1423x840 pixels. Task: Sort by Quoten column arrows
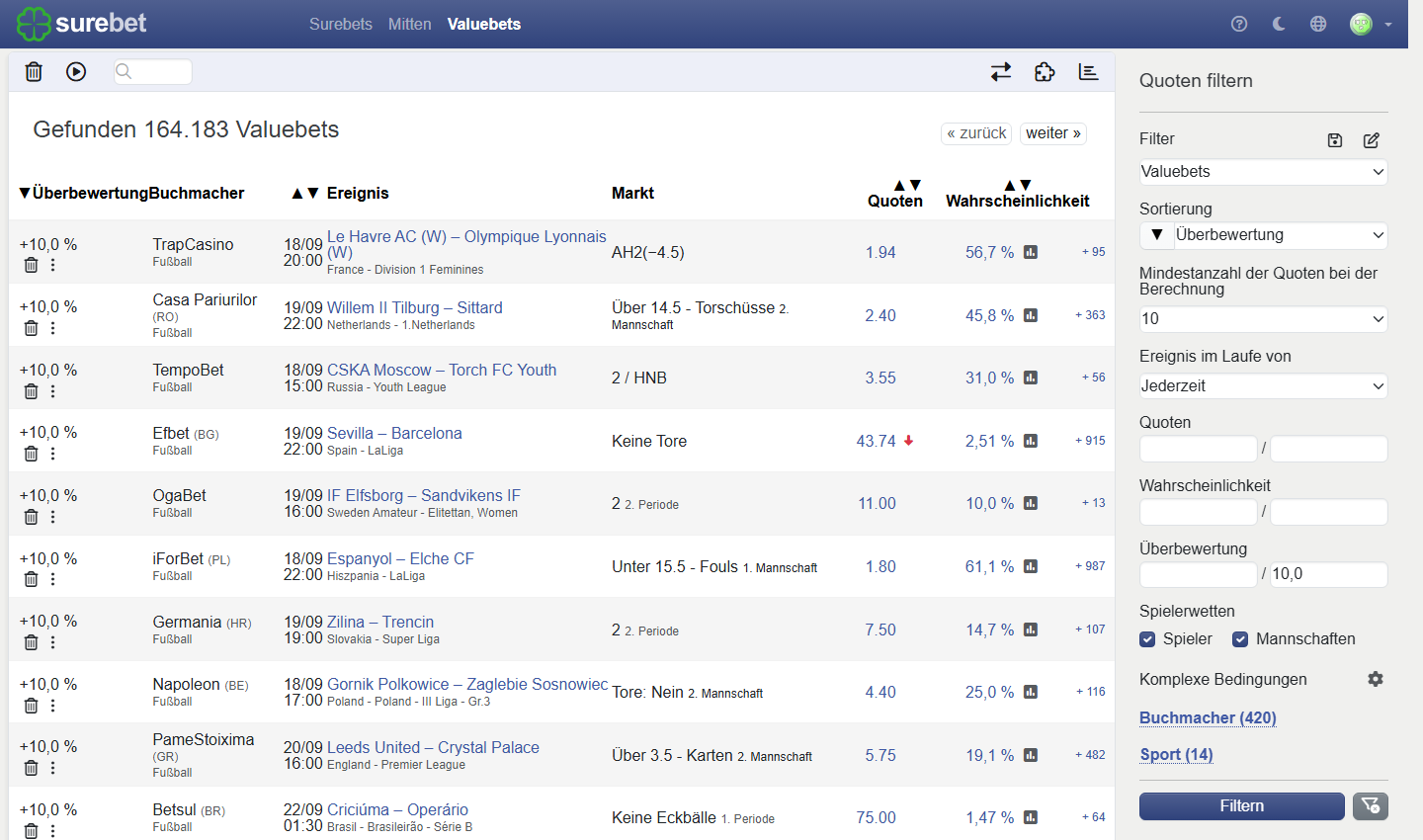907,185
